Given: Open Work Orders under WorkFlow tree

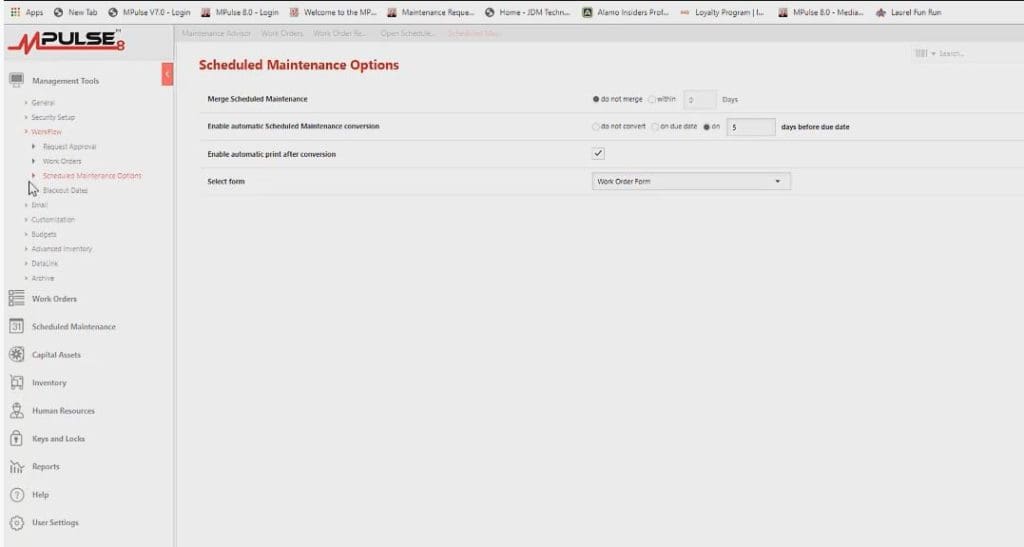Looking at the screenshot, I should [x=62, y=161].
